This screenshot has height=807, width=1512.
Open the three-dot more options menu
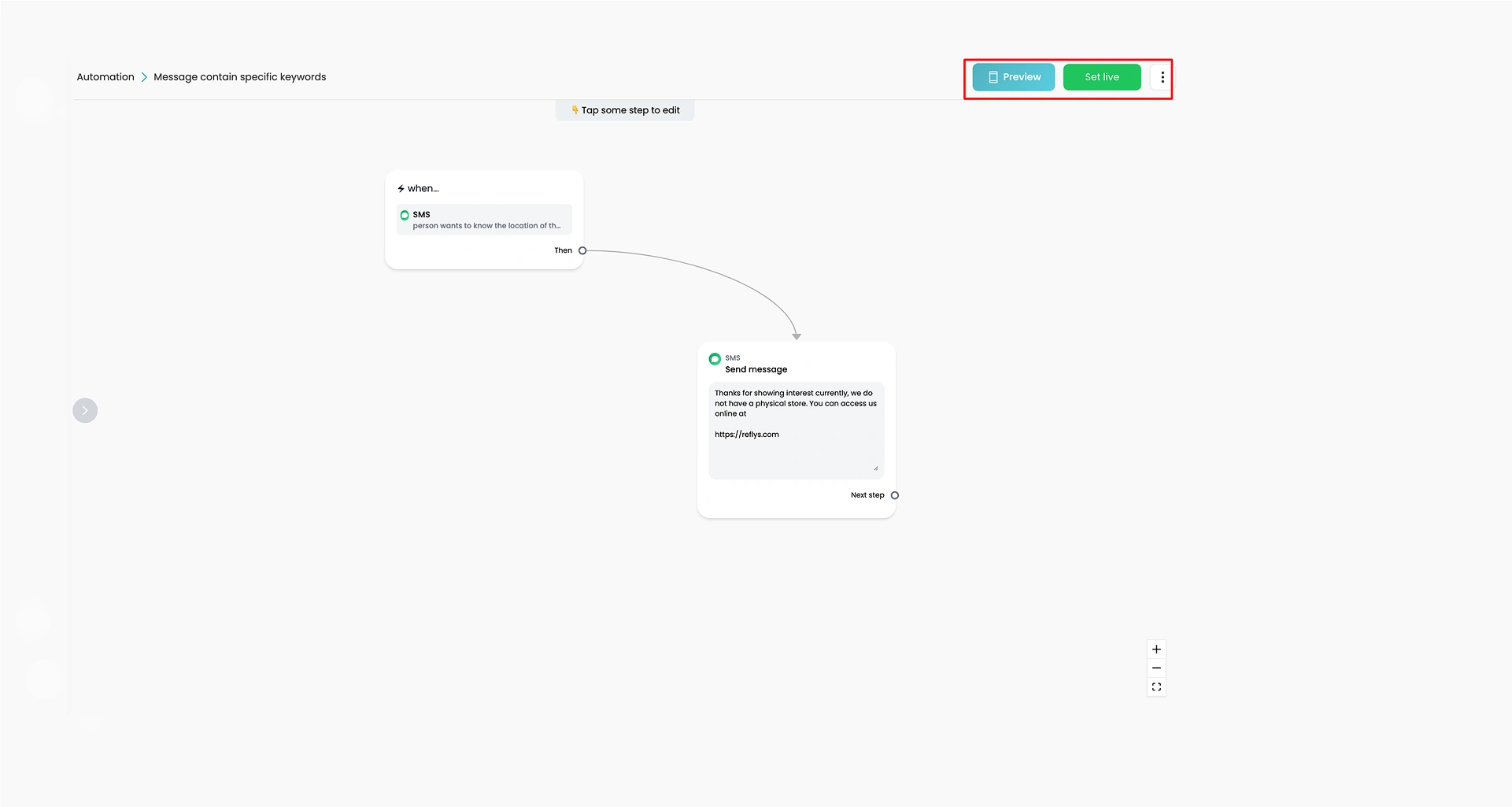tap(1162, 77)
